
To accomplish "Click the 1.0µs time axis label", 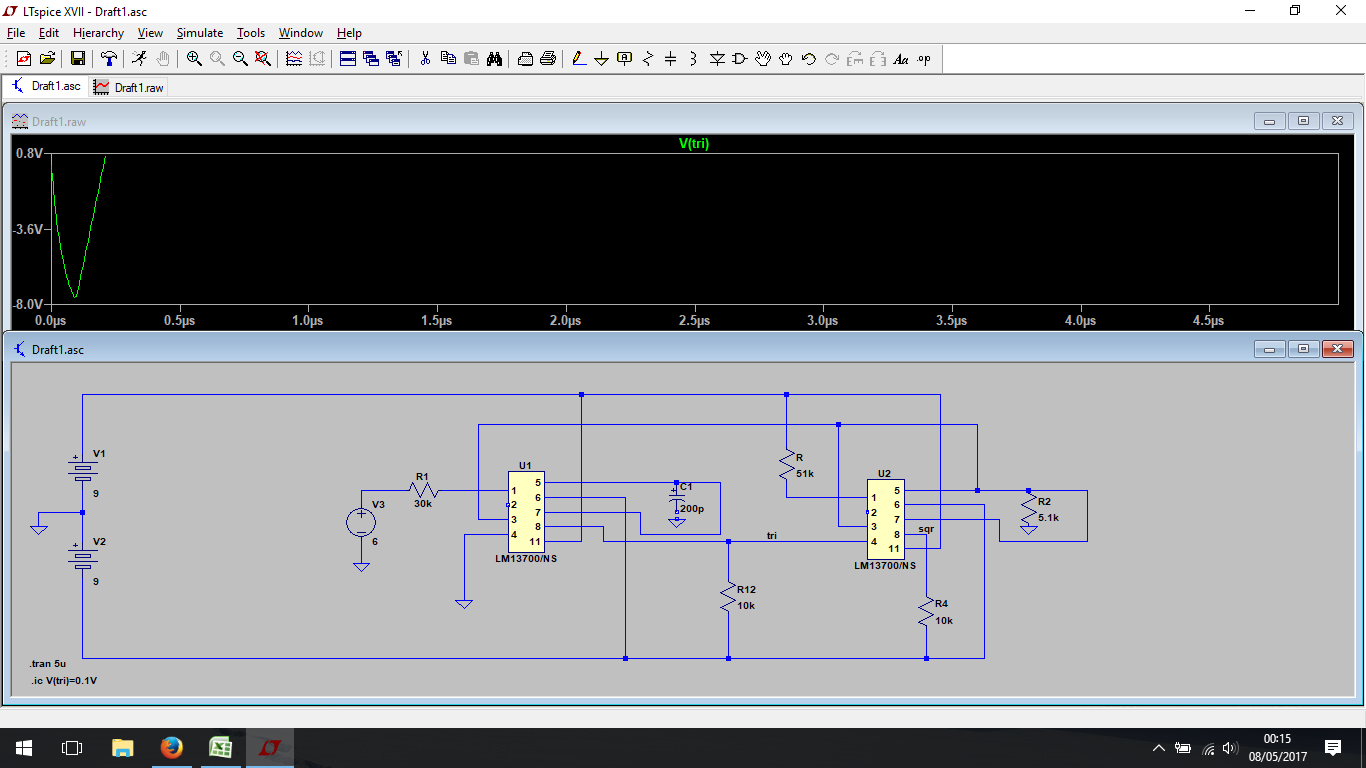I will point(308,321).
